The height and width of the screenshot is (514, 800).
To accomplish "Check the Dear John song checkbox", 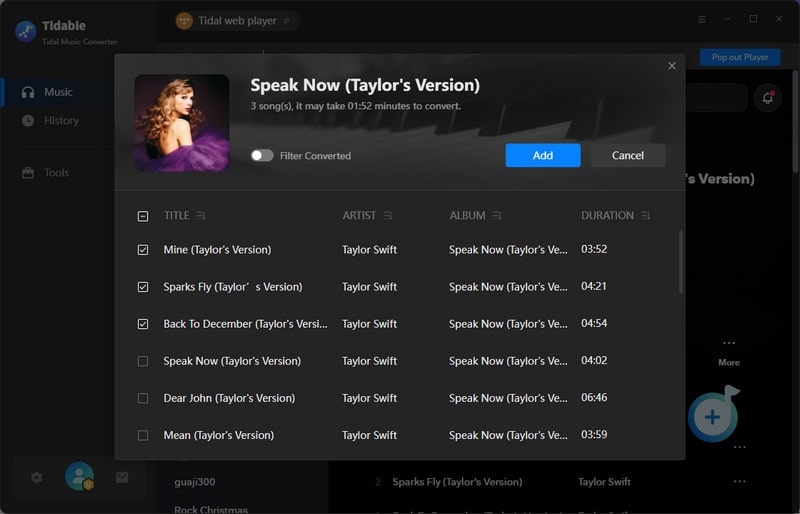I will [x=143, y=398].
